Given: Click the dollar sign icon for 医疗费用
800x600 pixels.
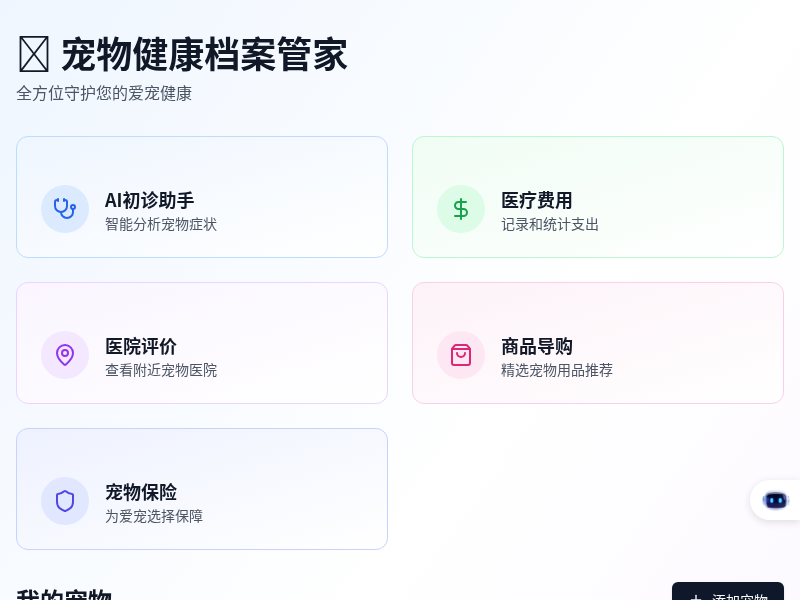Looking at the screenshot, I should pos(461,209).
